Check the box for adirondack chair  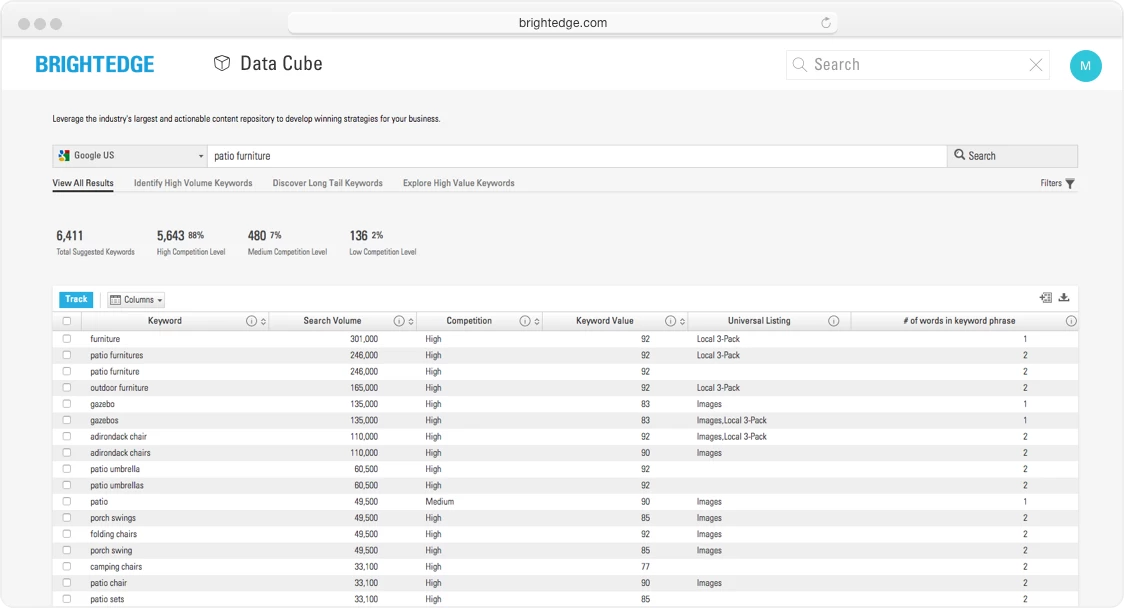(x=67, y=436)
